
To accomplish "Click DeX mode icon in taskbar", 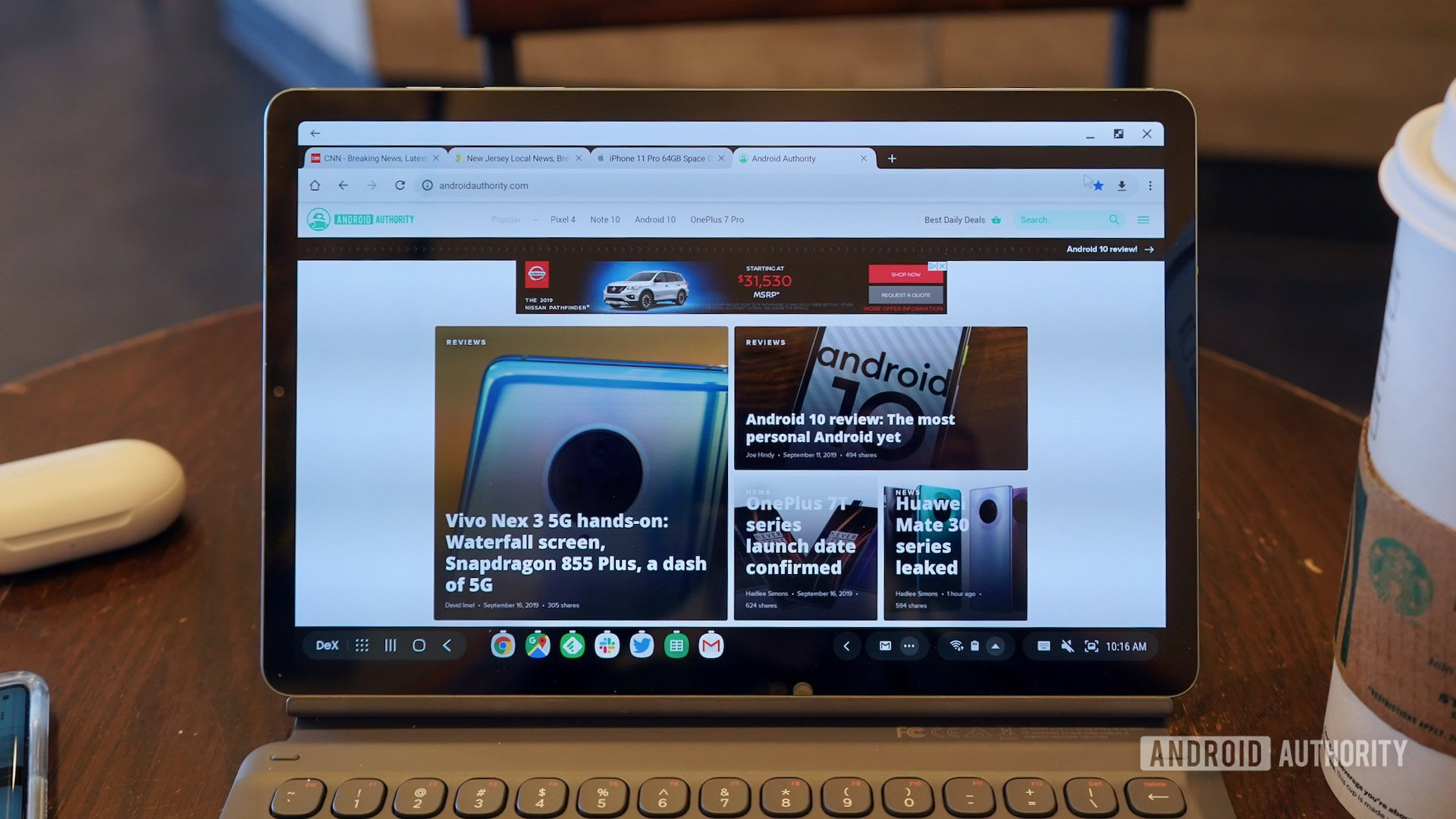I will point(326,645).
